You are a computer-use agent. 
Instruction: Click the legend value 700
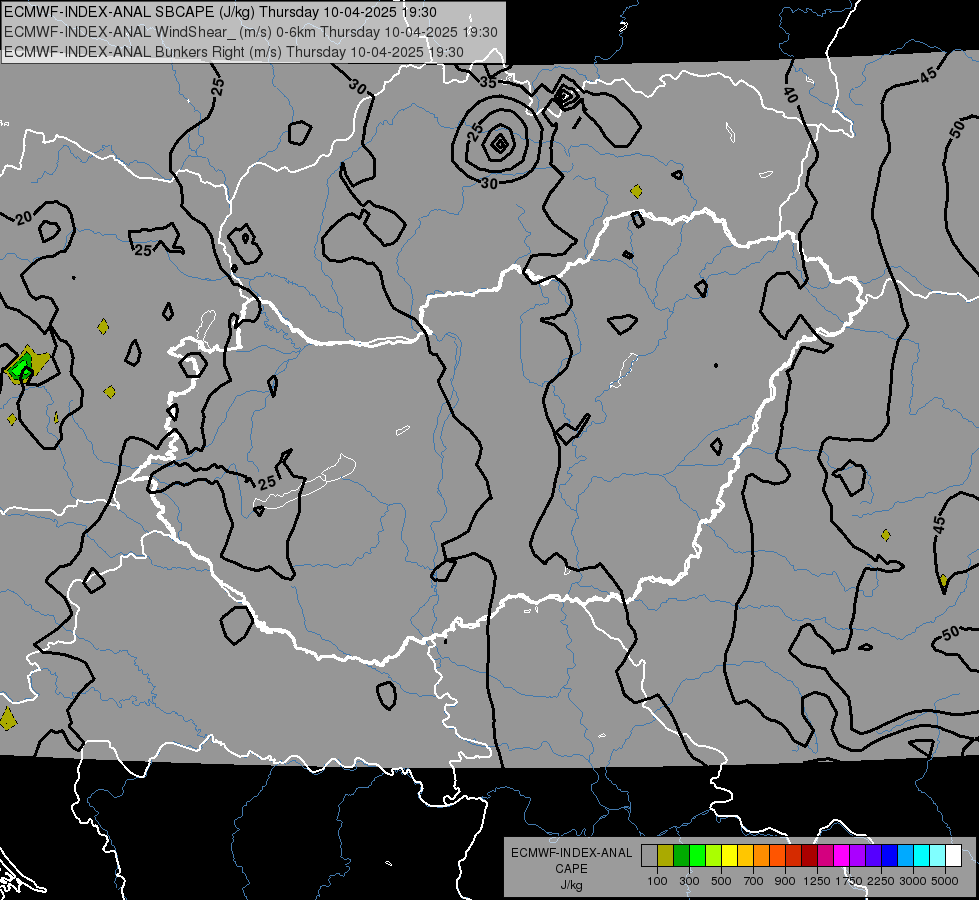(754, 881)
